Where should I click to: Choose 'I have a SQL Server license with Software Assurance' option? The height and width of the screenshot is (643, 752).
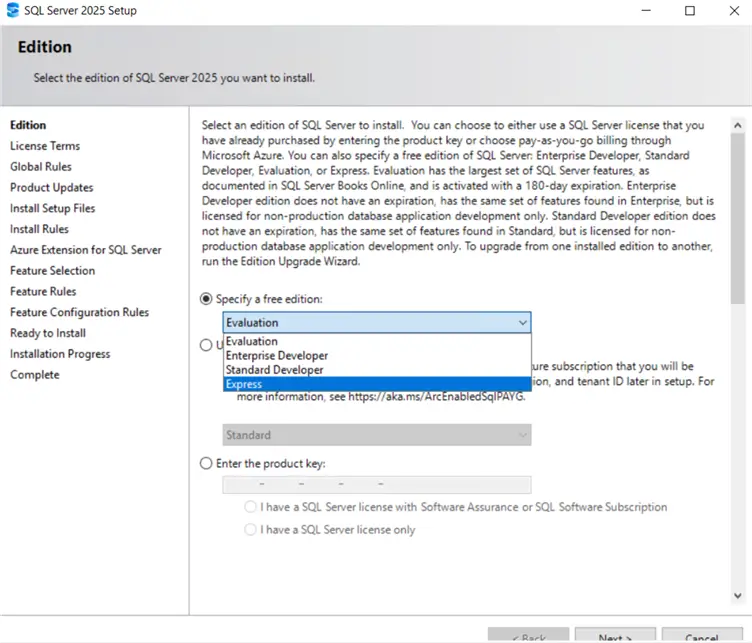pos(250,507)
